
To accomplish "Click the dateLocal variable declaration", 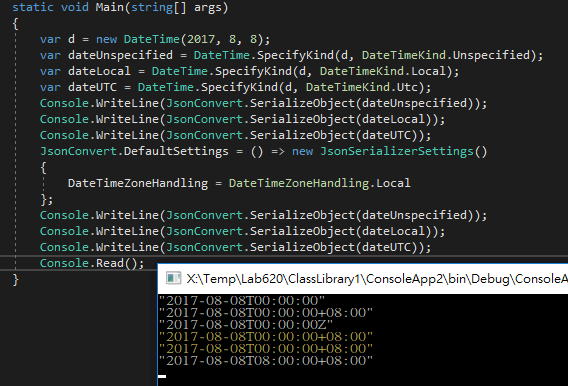I will [99, 71].
